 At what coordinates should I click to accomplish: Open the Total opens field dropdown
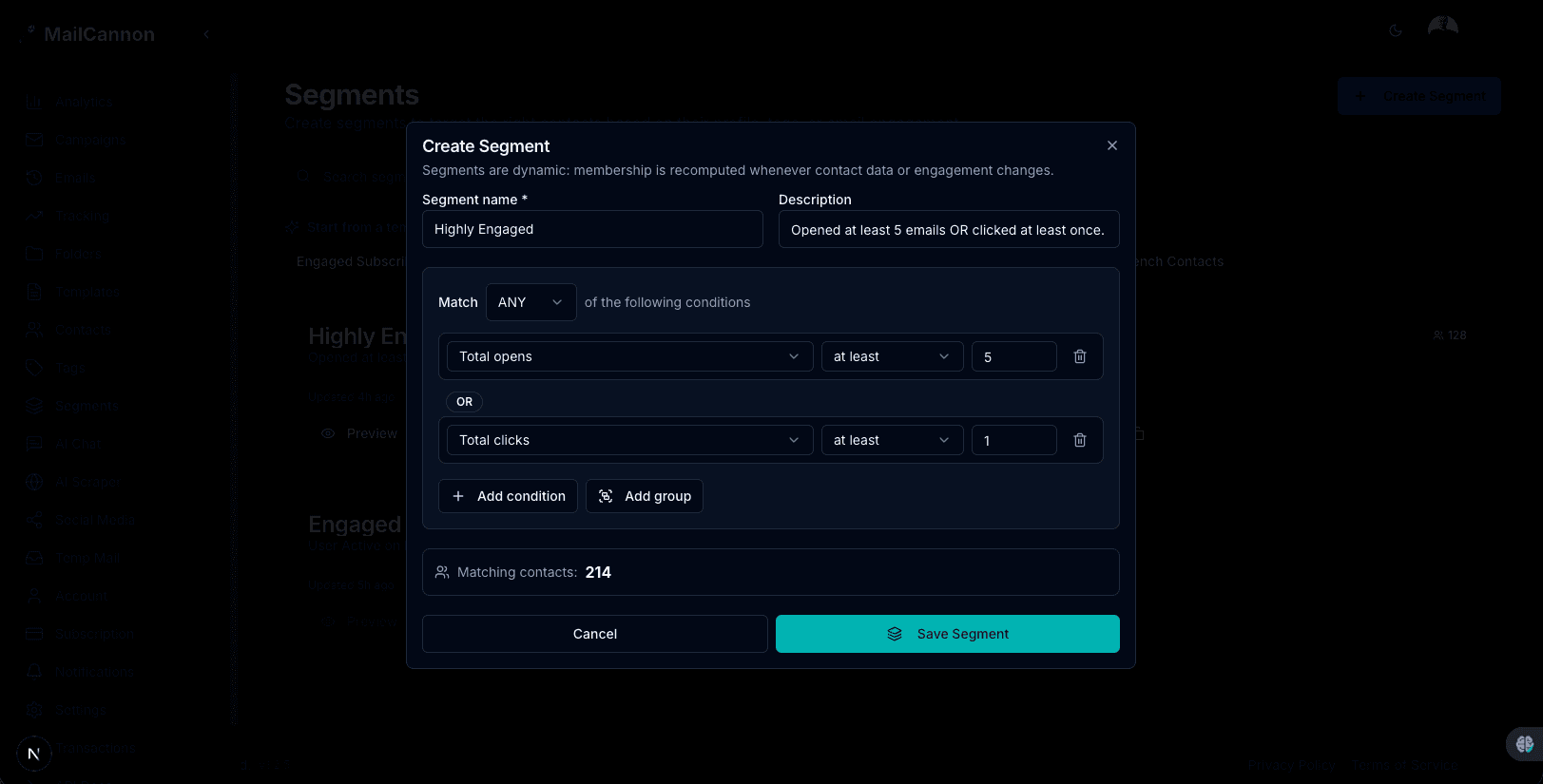(x=629, y=356)
